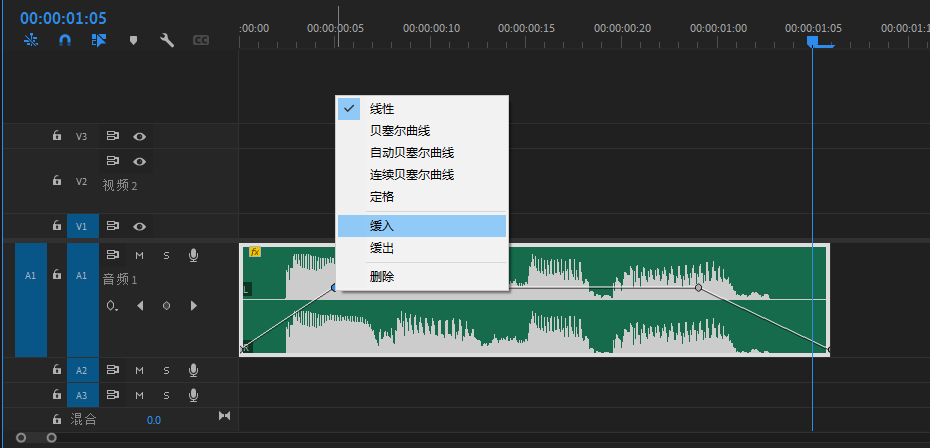The image size is (930, 448).
Task: Mute the A1 audio track
Action: click(x=140, y=255)
